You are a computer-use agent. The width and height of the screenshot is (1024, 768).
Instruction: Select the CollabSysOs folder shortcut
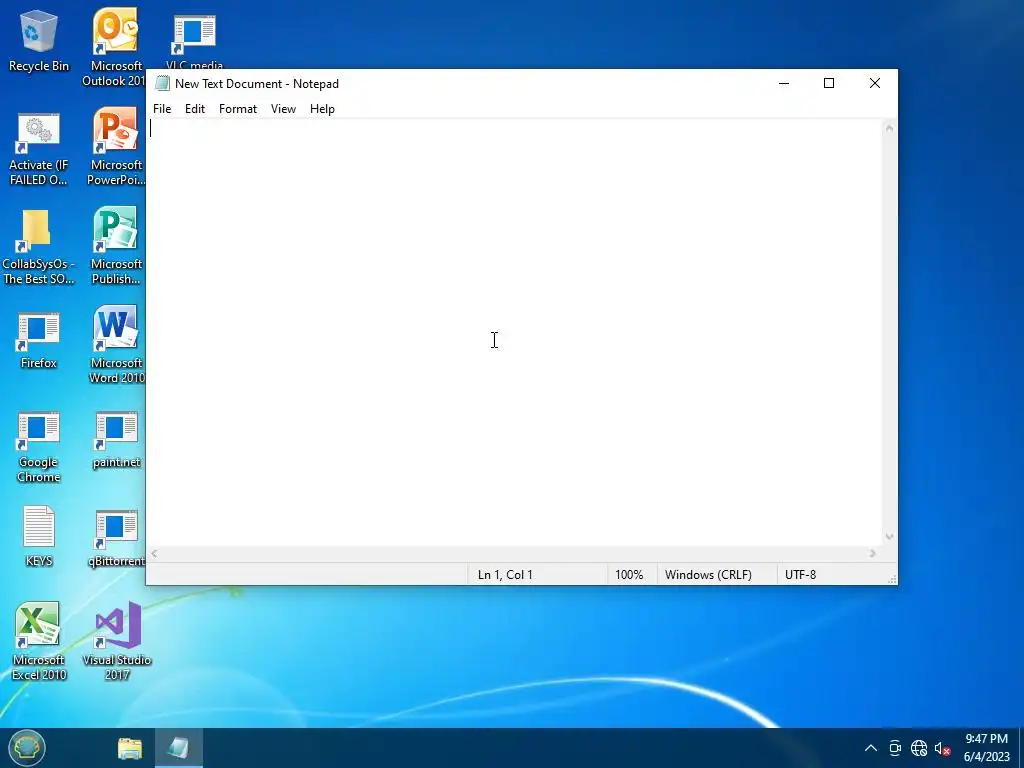38,247
